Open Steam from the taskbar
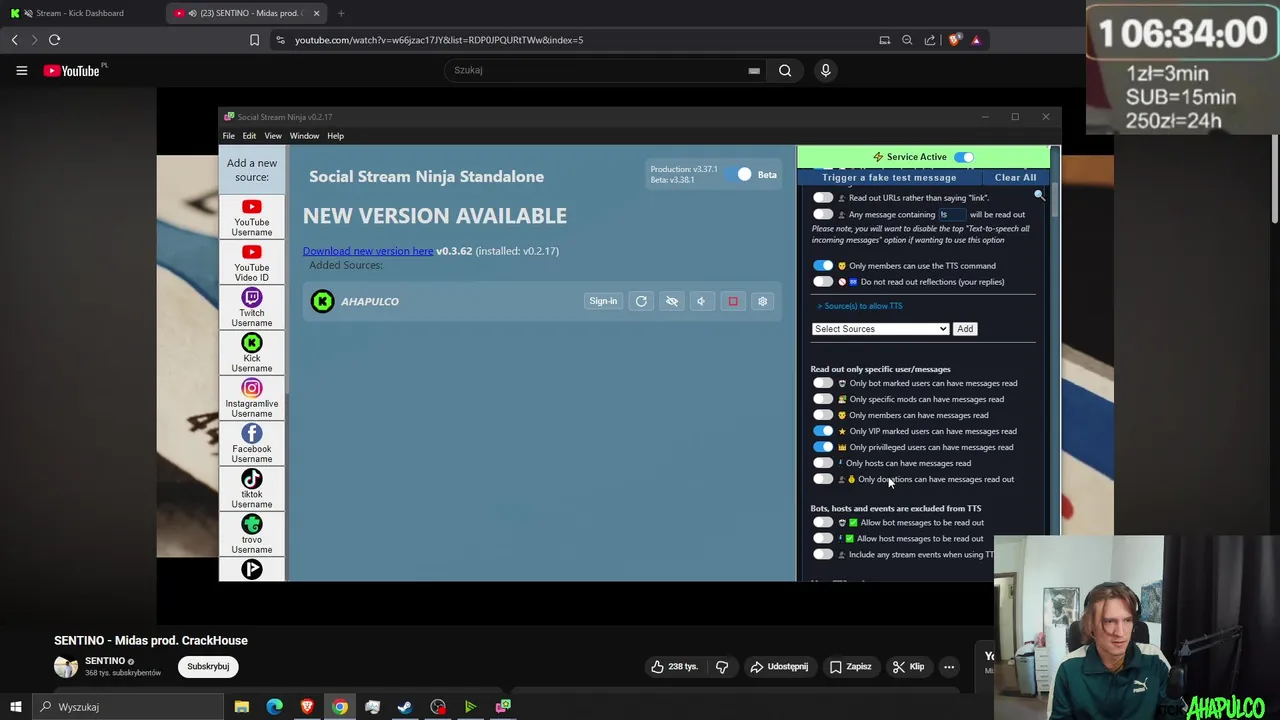Screen dimensions: 1280x720 (405, 707)
